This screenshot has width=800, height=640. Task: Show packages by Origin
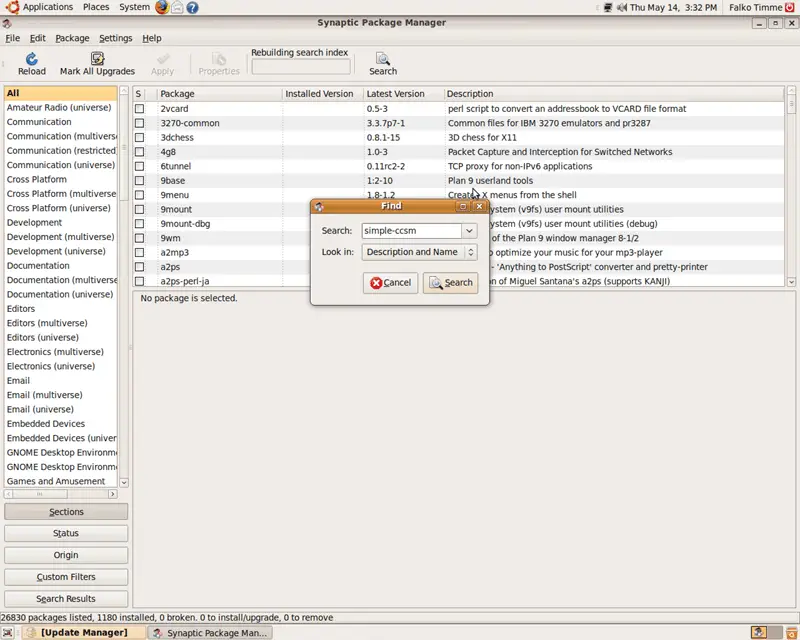point(66,555)
